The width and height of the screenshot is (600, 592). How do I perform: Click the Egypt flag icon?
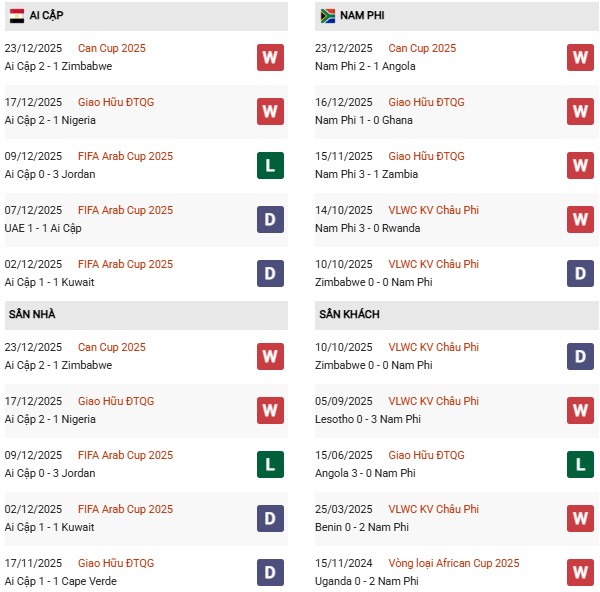[15, 16]
